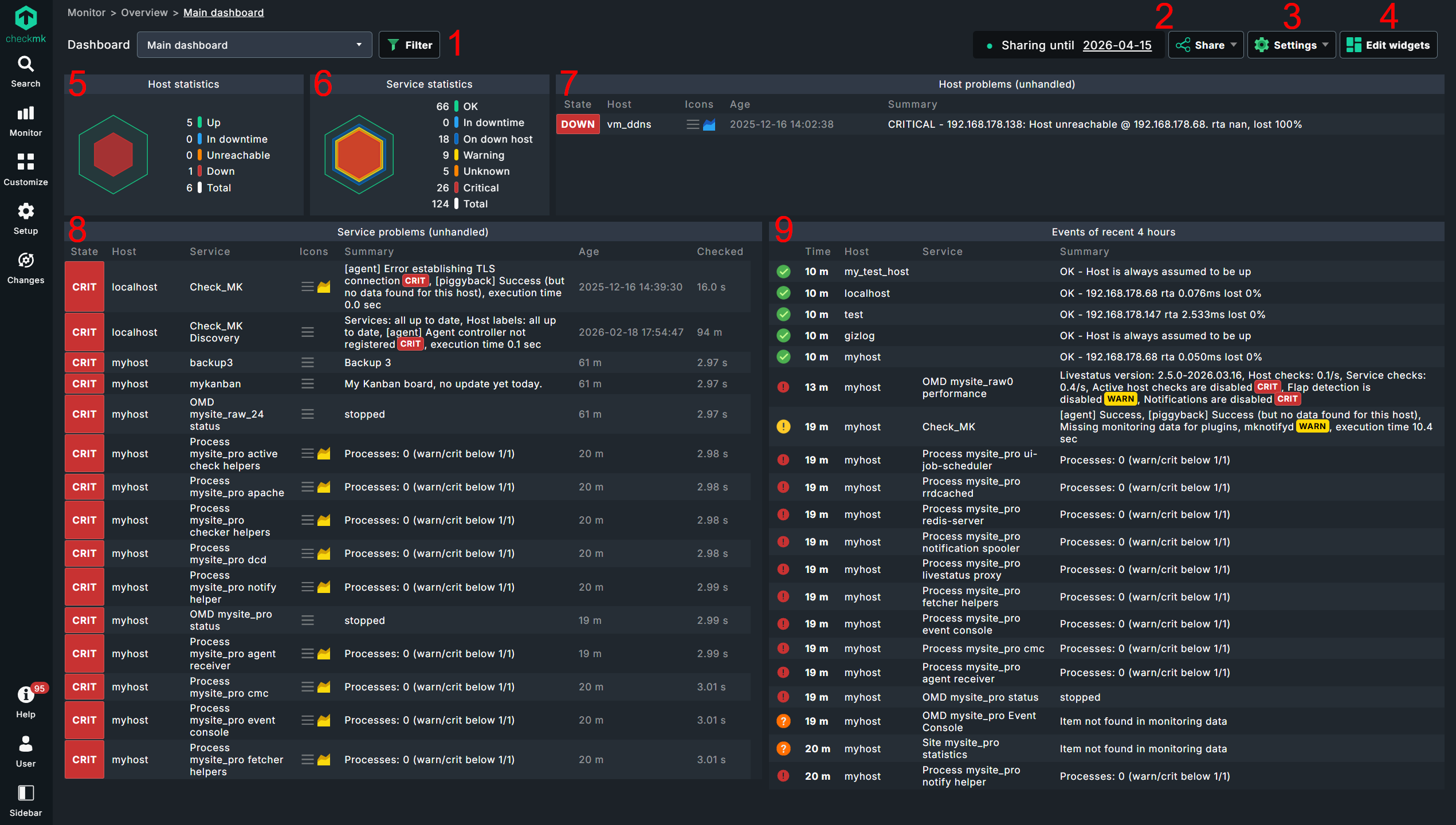Expand the Share dropdown

pos(1206,45)
